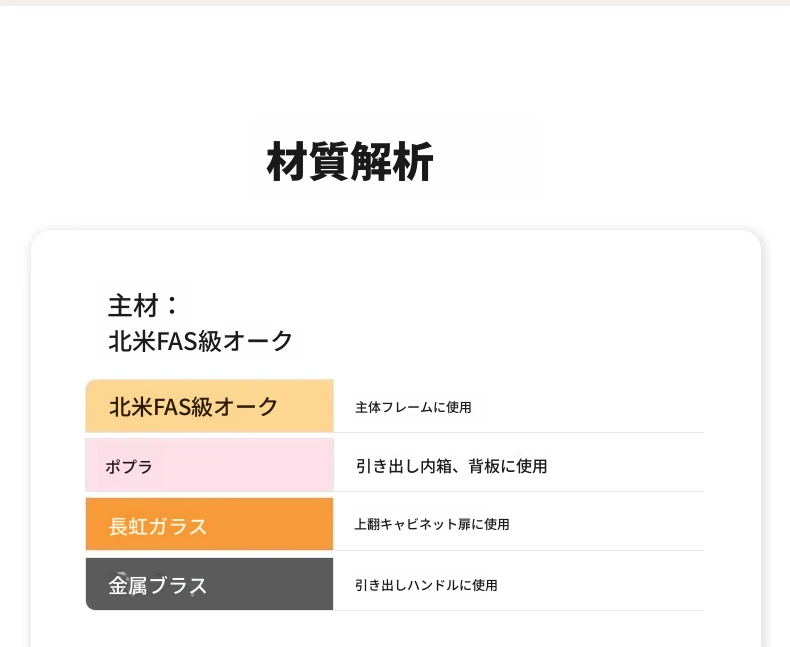Click the 北米FAS級オーク subtitle under 主材
This screenshot has height=647, width=790.
[200, 341]
